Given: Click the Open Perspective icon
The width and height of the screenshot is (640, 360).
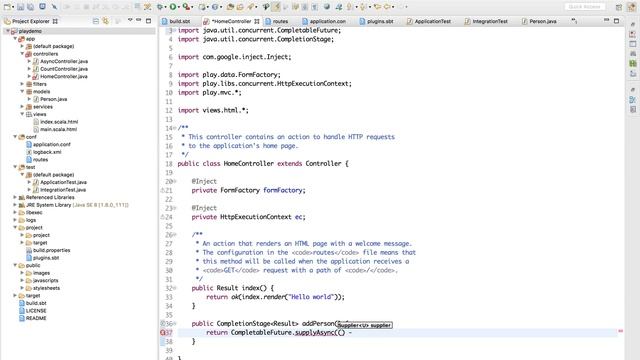Looking at the screenshot, I should click(619, 7).
